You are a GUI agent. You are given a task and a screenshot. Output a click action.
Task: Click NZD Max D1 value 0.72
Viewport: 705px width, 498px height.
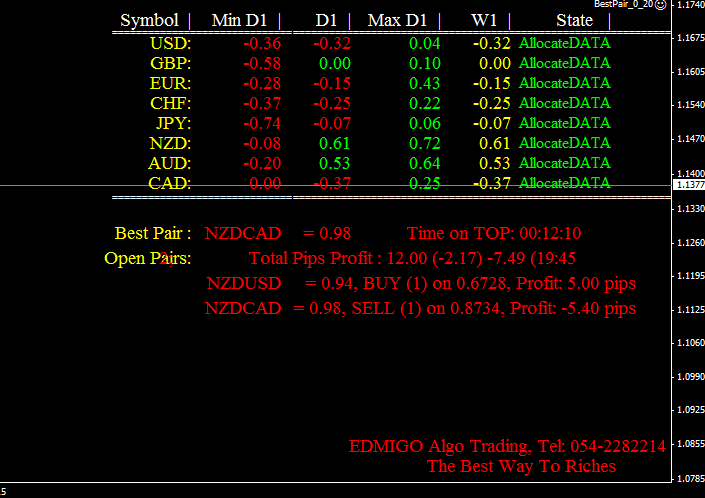(425, 143)
